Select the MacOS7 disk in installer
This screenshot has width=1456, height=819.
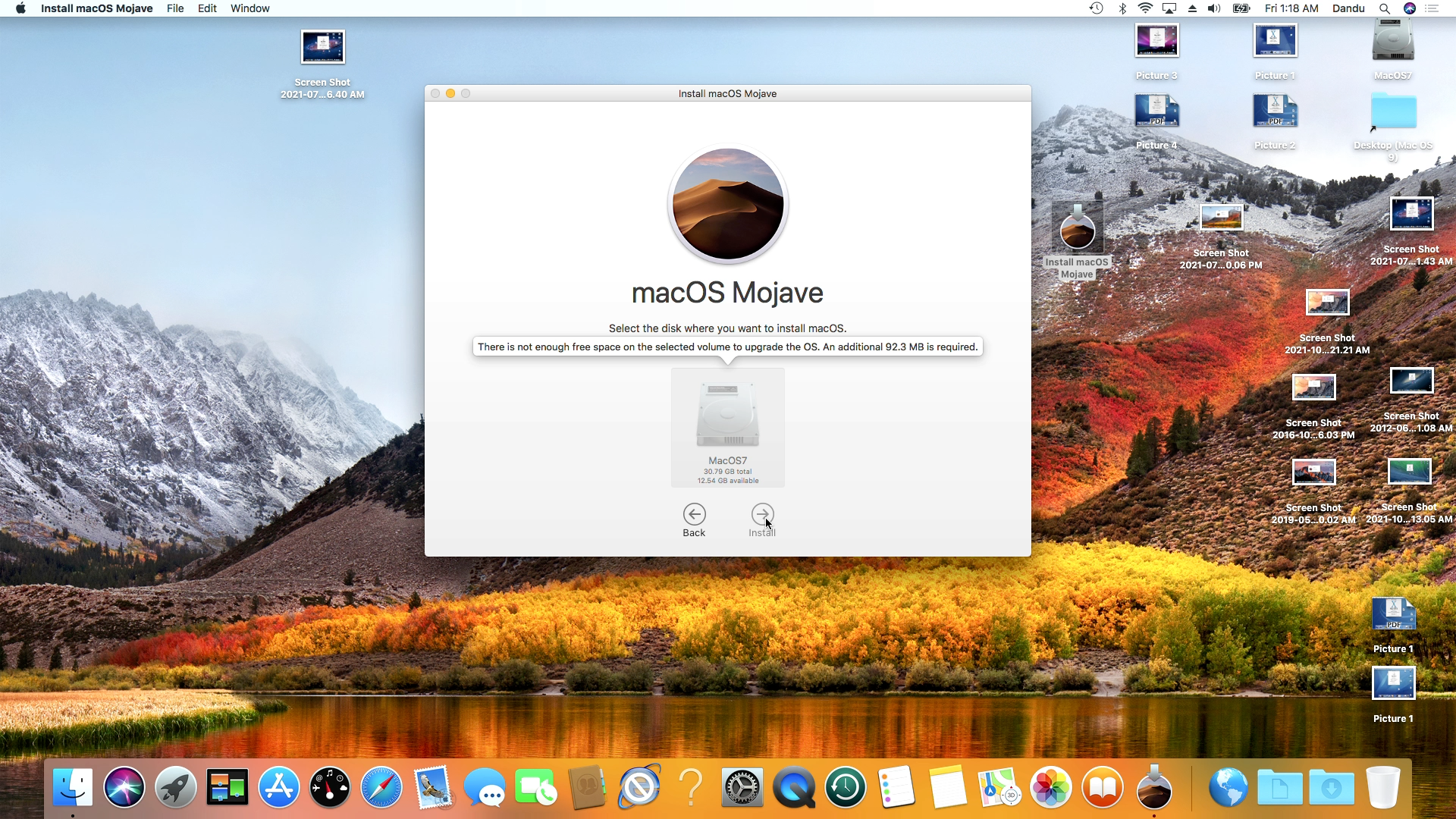[x=727, y=427]
